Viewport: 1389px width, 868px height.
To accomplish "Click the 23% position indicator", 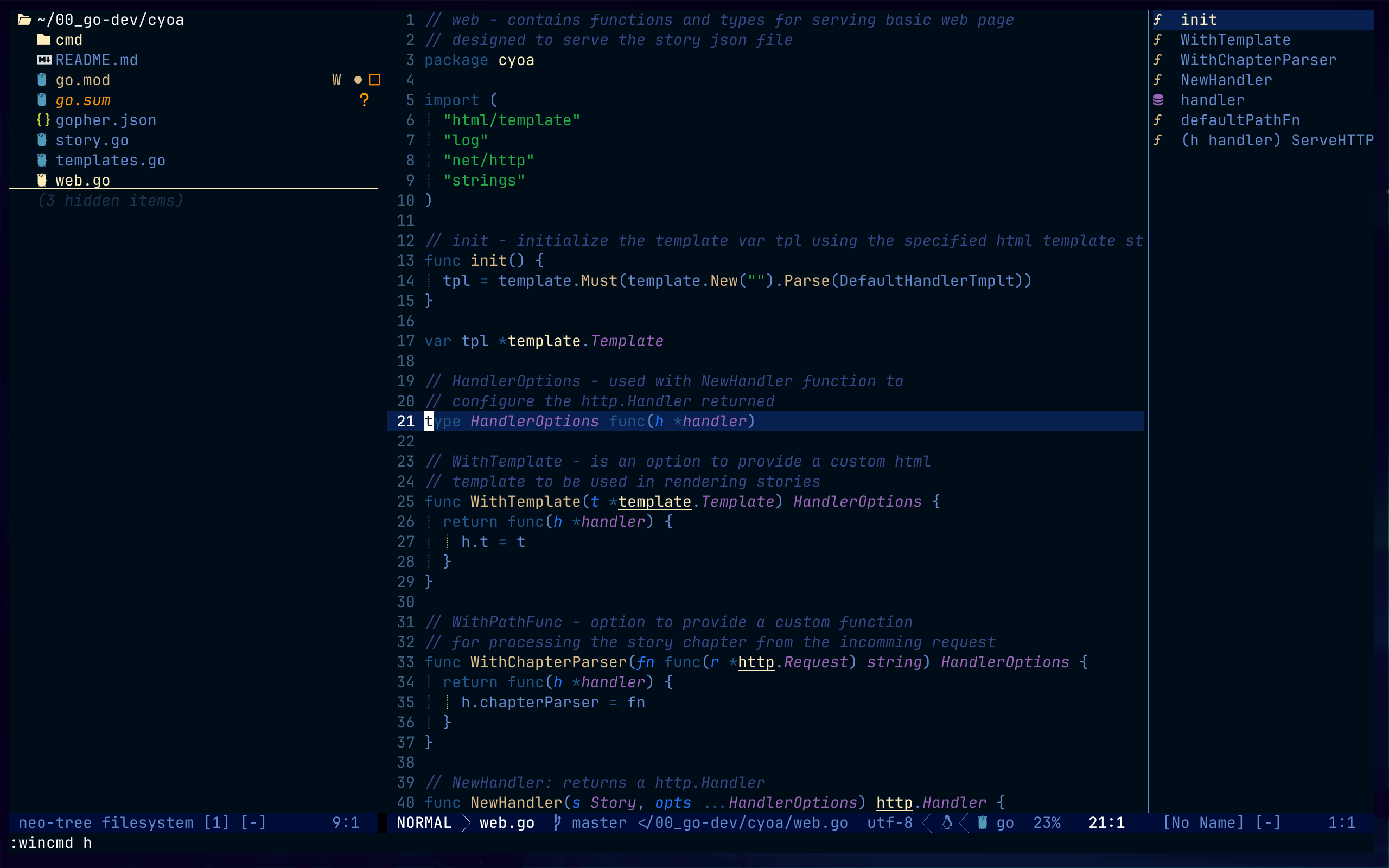I will coord(1047,822).
